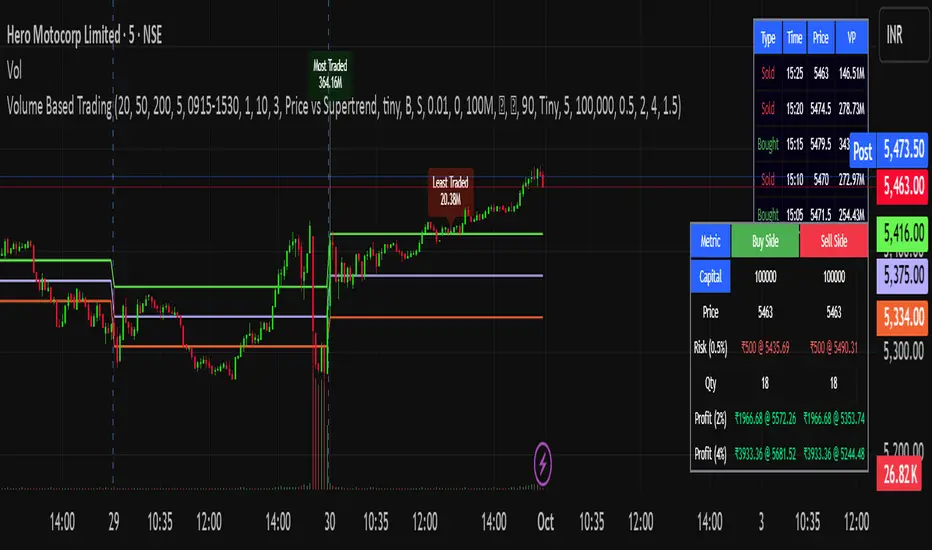Click the blue Capital row label
932x550 pixels.
710,276
